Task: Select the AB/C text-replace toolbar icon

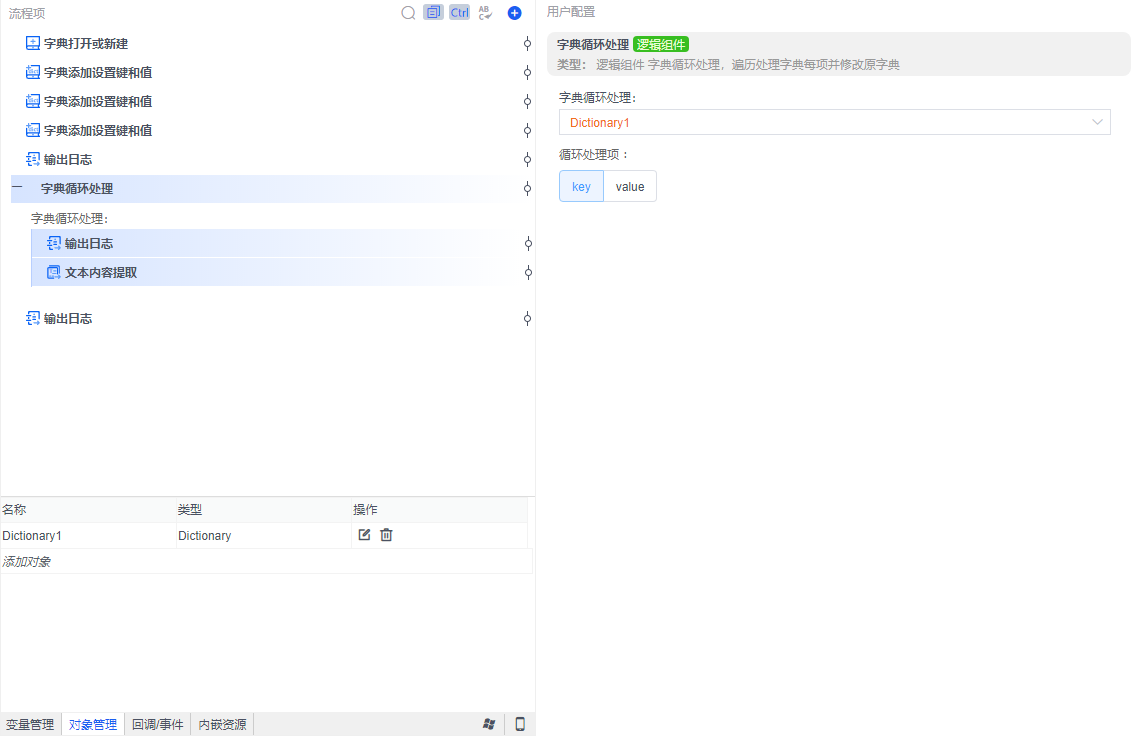Action: point(485,12)
